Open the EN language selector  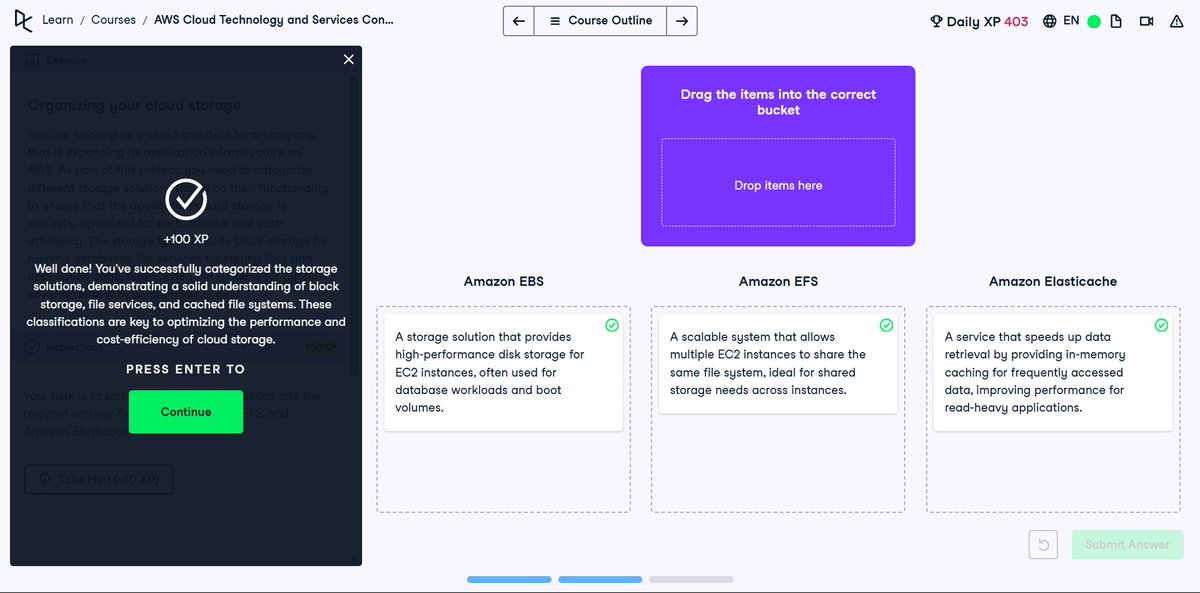click(1061, 21)
